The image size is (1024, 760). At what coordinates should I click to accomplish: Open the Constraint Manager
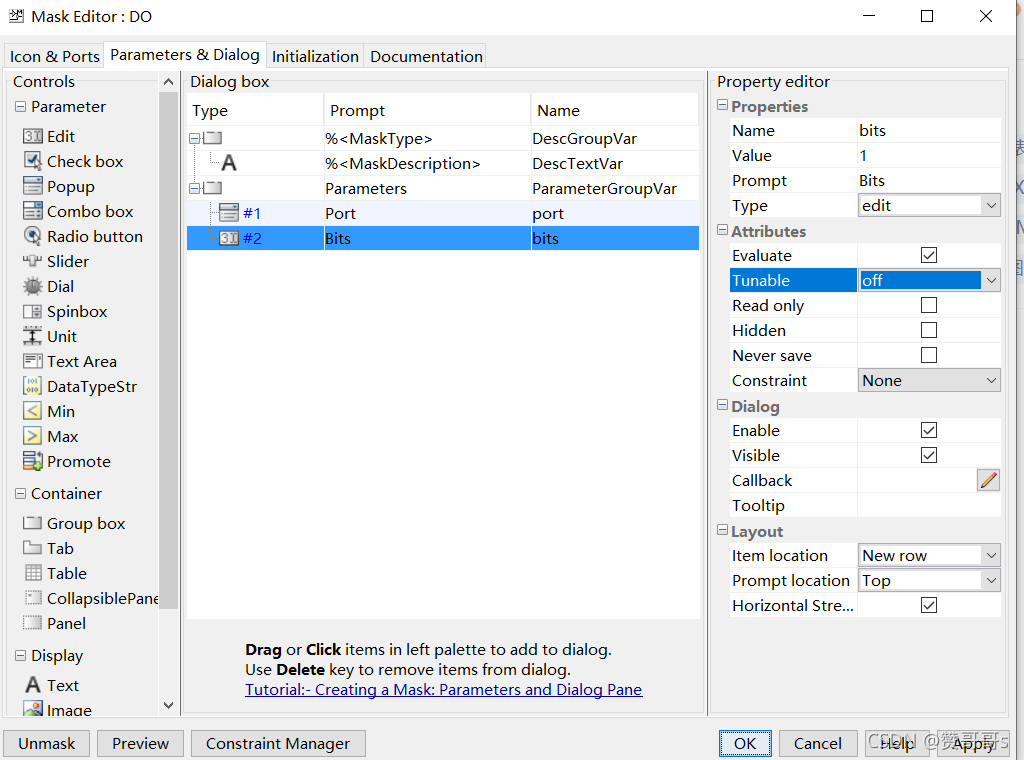click(x=278, y=744)
